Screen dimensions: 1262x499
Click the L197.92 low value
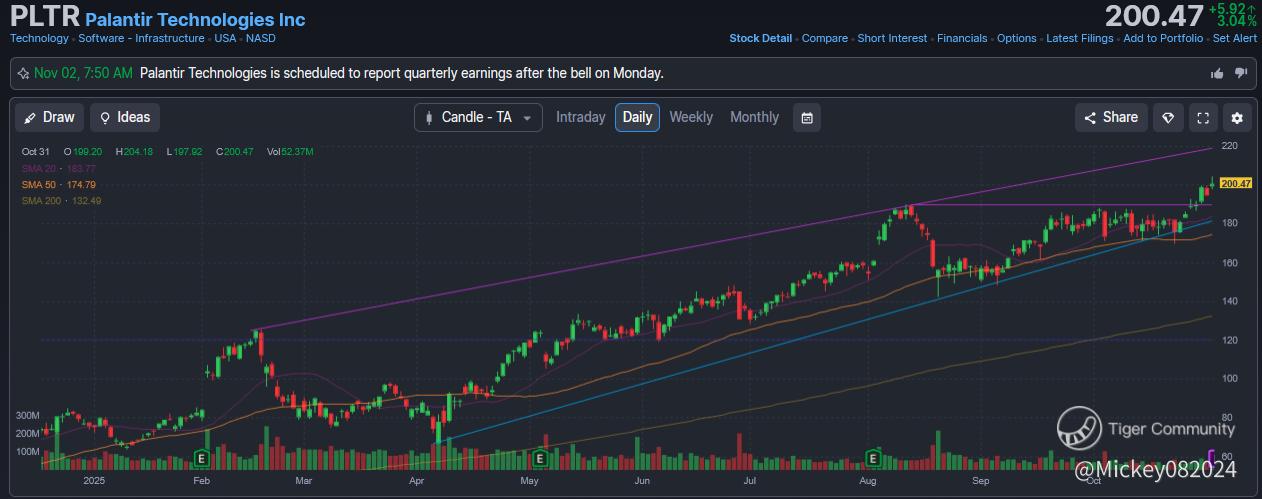click(183, 152)
